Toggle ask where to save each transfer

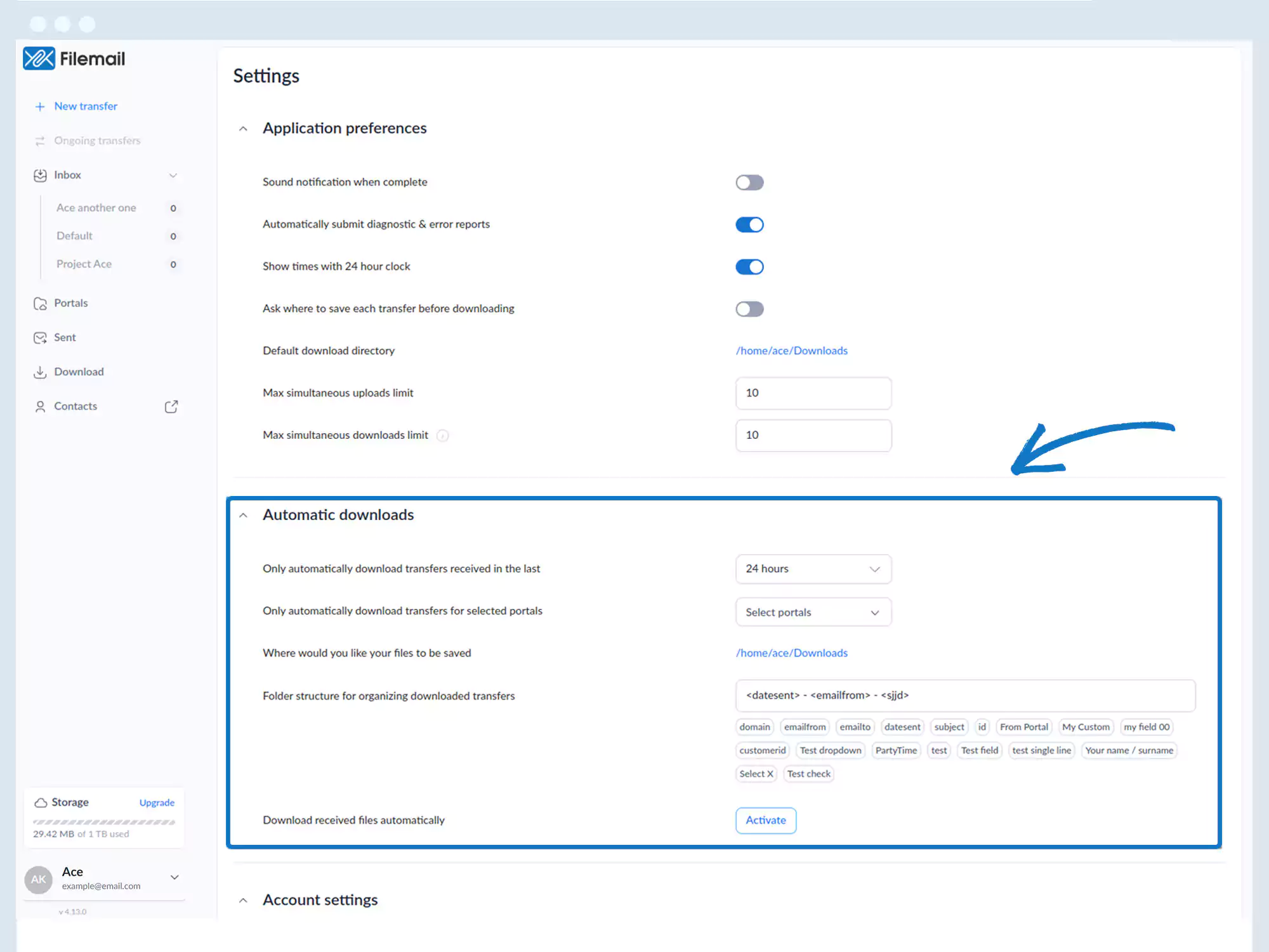coord(749,309)
